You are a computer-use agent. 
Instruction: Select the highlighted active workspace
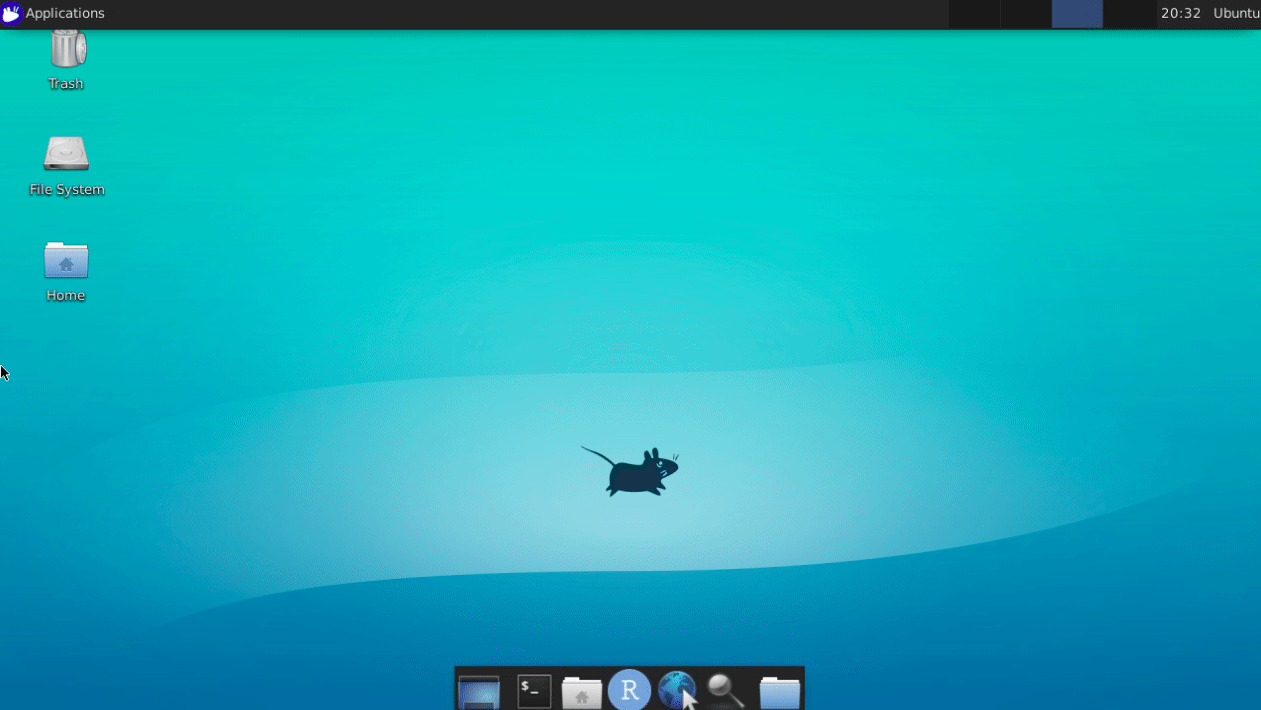(x=1077, y=14)
